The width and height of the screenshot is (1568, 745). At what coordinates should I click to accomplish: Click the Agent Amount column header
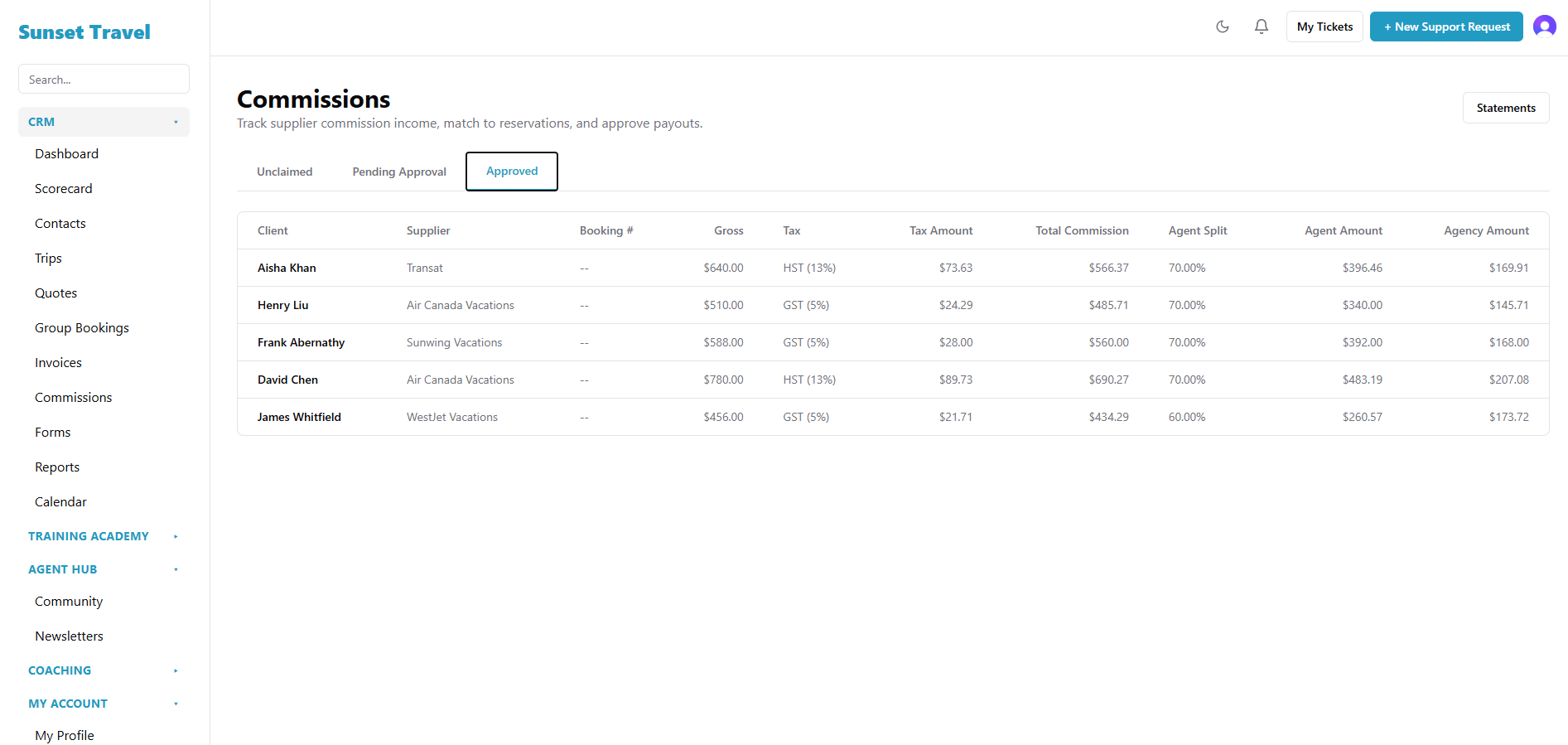click(x=1344, y=230)
